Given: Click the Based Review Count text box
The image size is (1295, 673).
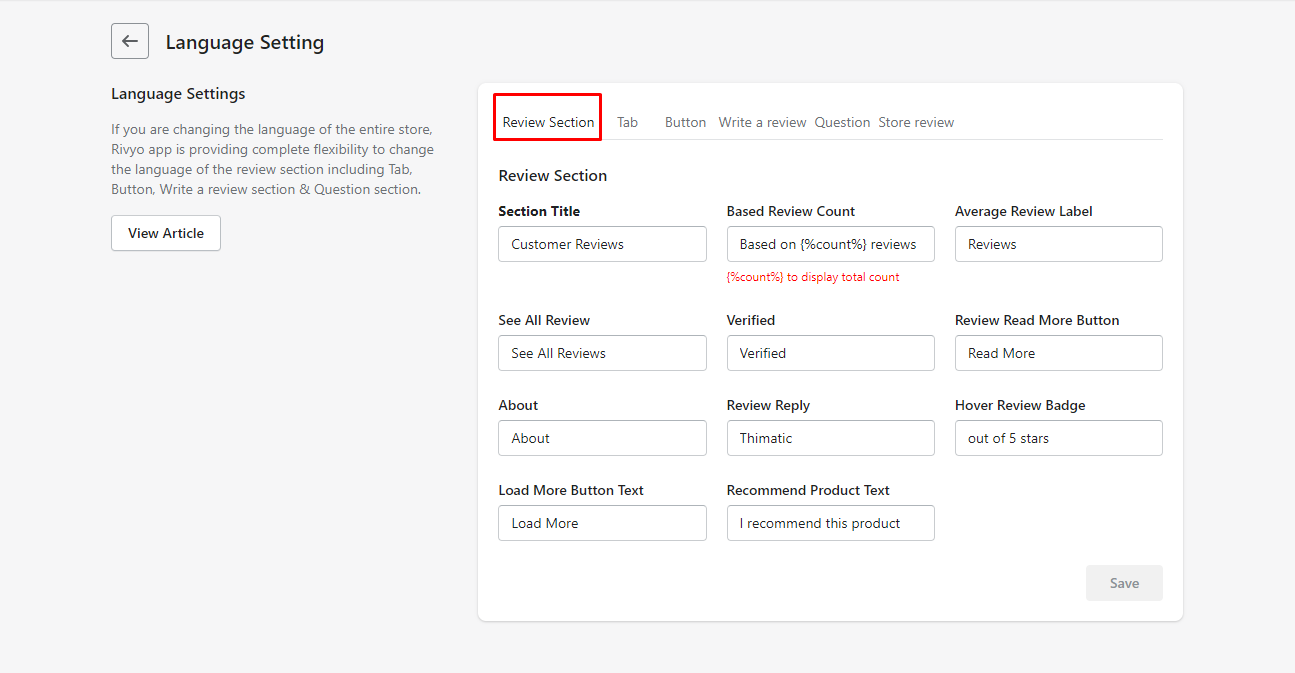Looking at the screenshot, I should pos(830,243).
